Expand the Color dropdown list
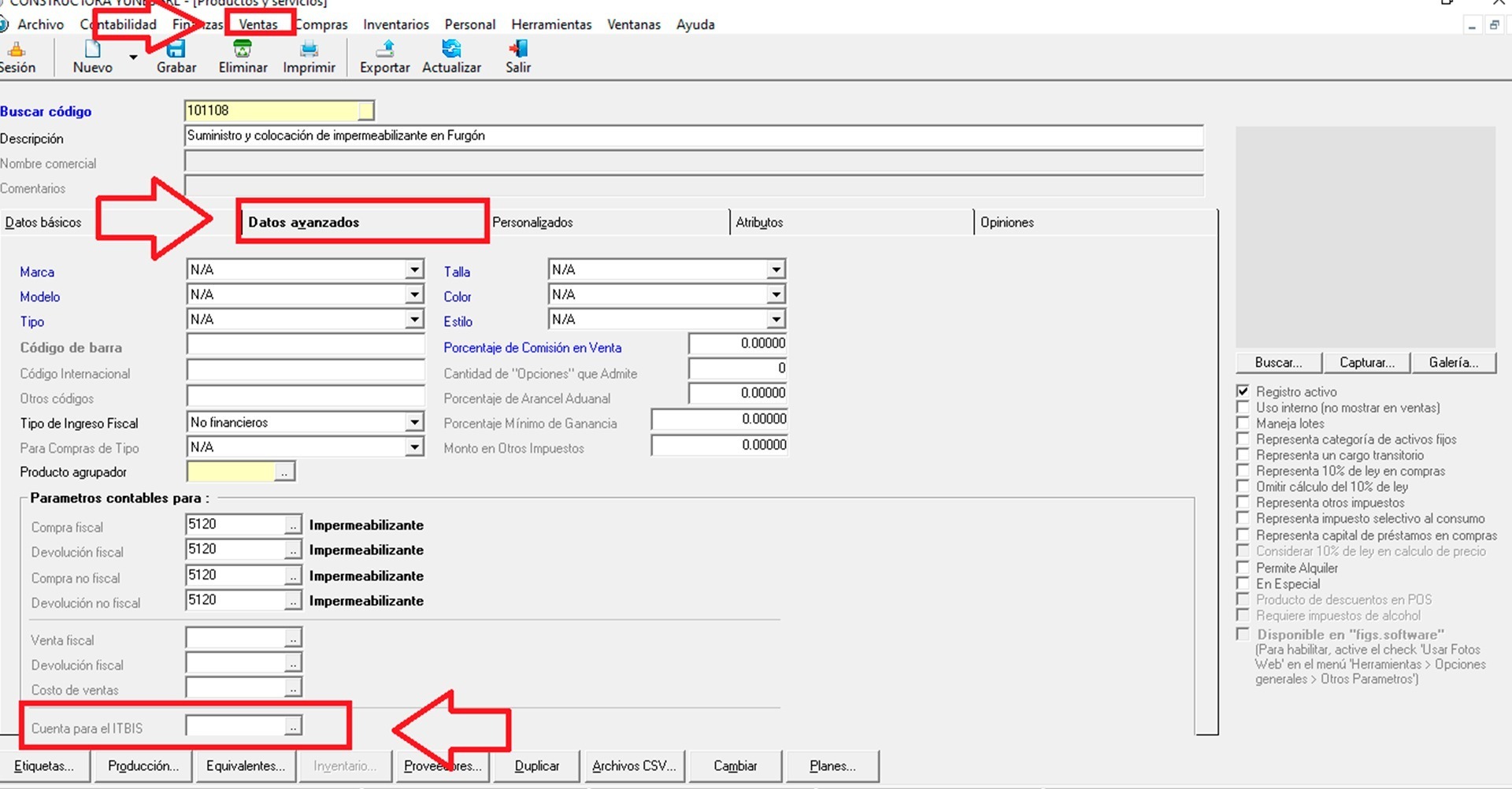Image resolution: width=1512 pixels, height=789 pixels. (776, 294)
